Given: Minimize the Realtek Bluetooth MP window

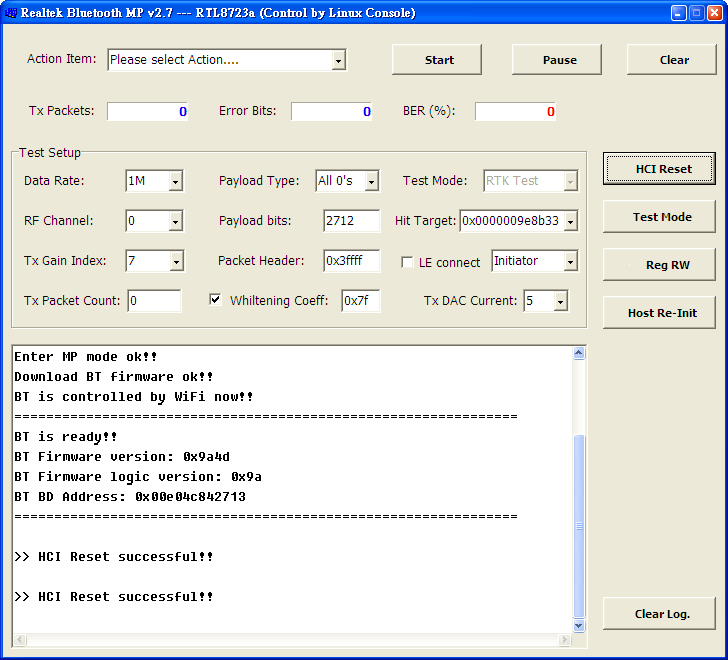Looking at the screenshot, I should [x=678, y=13].
